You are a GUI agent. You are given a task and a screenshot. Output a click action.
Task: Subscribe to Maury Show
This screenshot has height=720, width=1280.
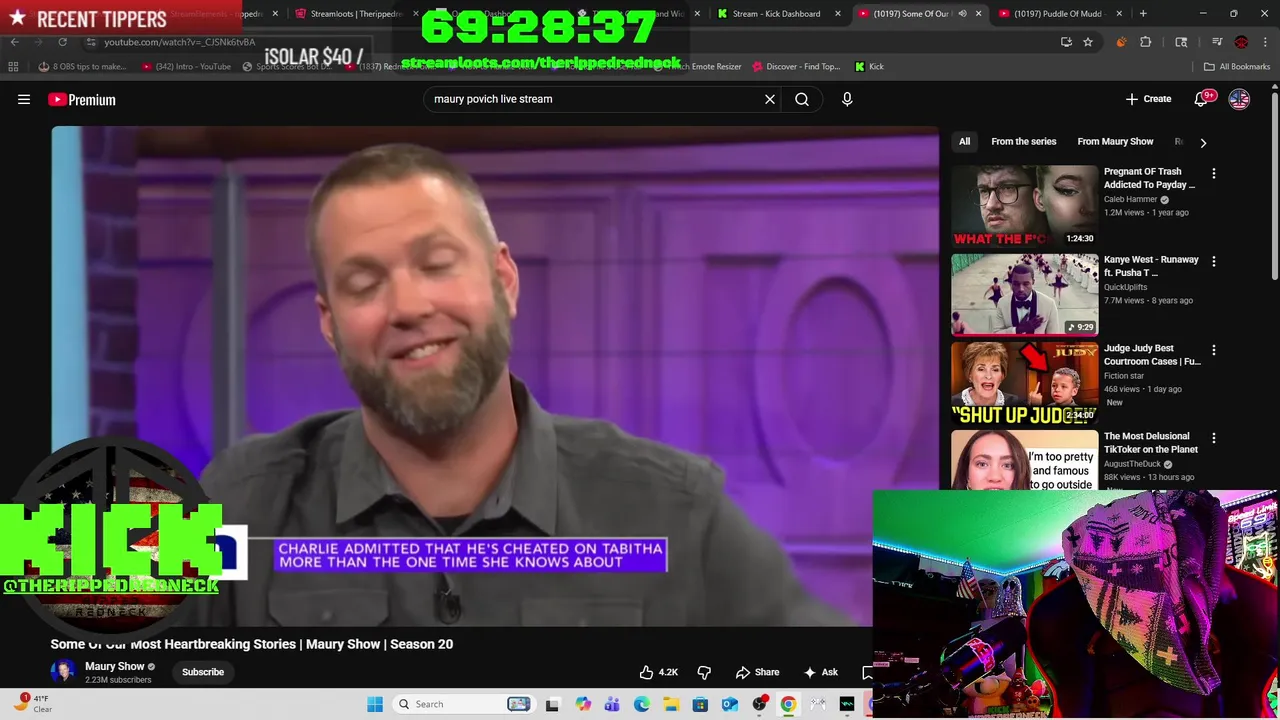(x=203, y=672)
